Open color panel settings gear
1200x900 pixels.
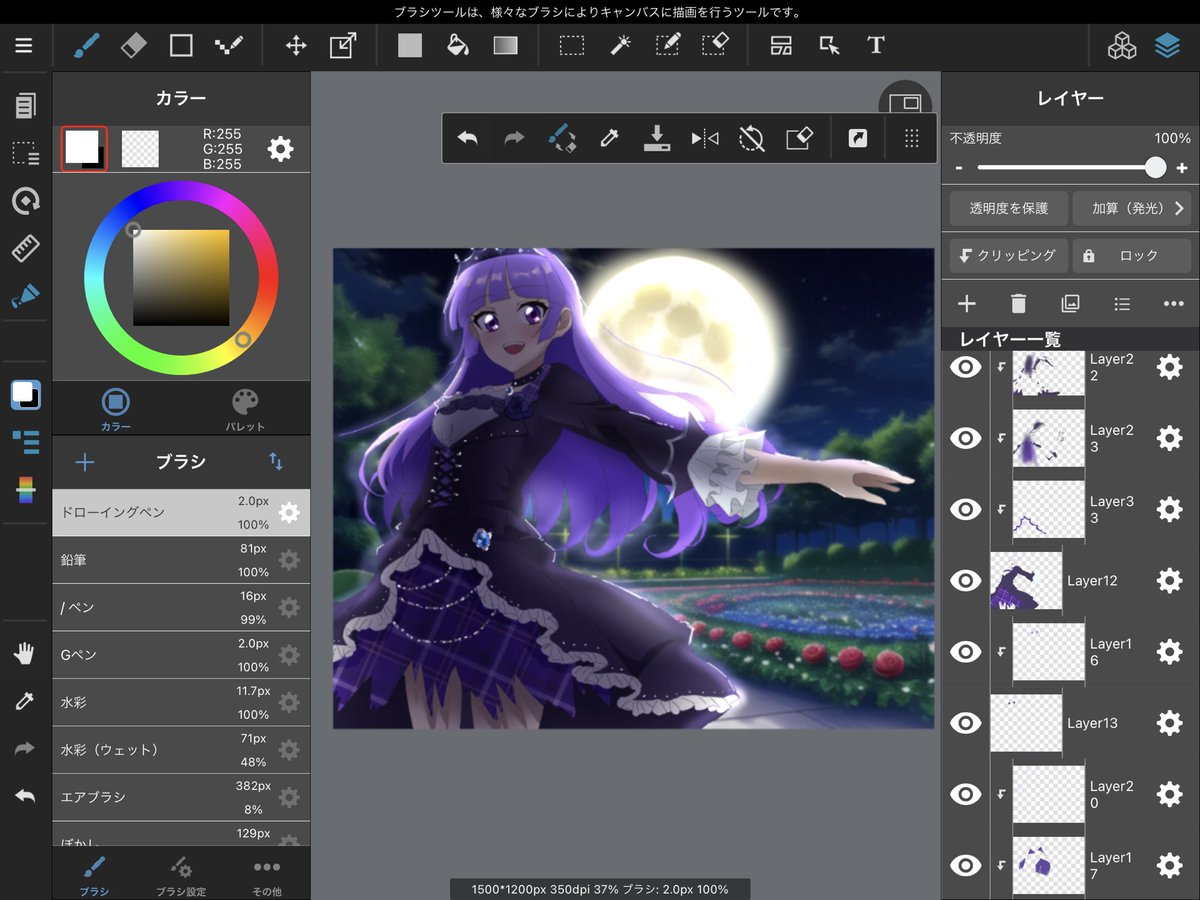(x=281, y=150)
